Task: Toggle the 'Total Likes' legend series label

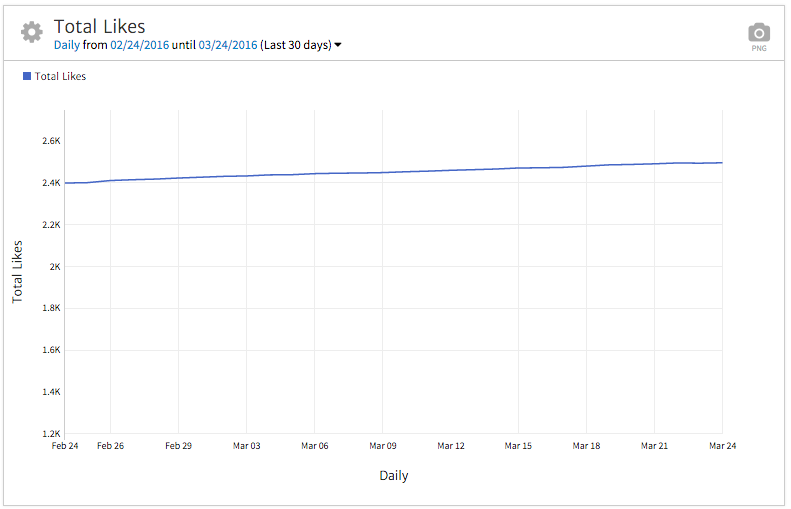Action: [x=60, y=76]
